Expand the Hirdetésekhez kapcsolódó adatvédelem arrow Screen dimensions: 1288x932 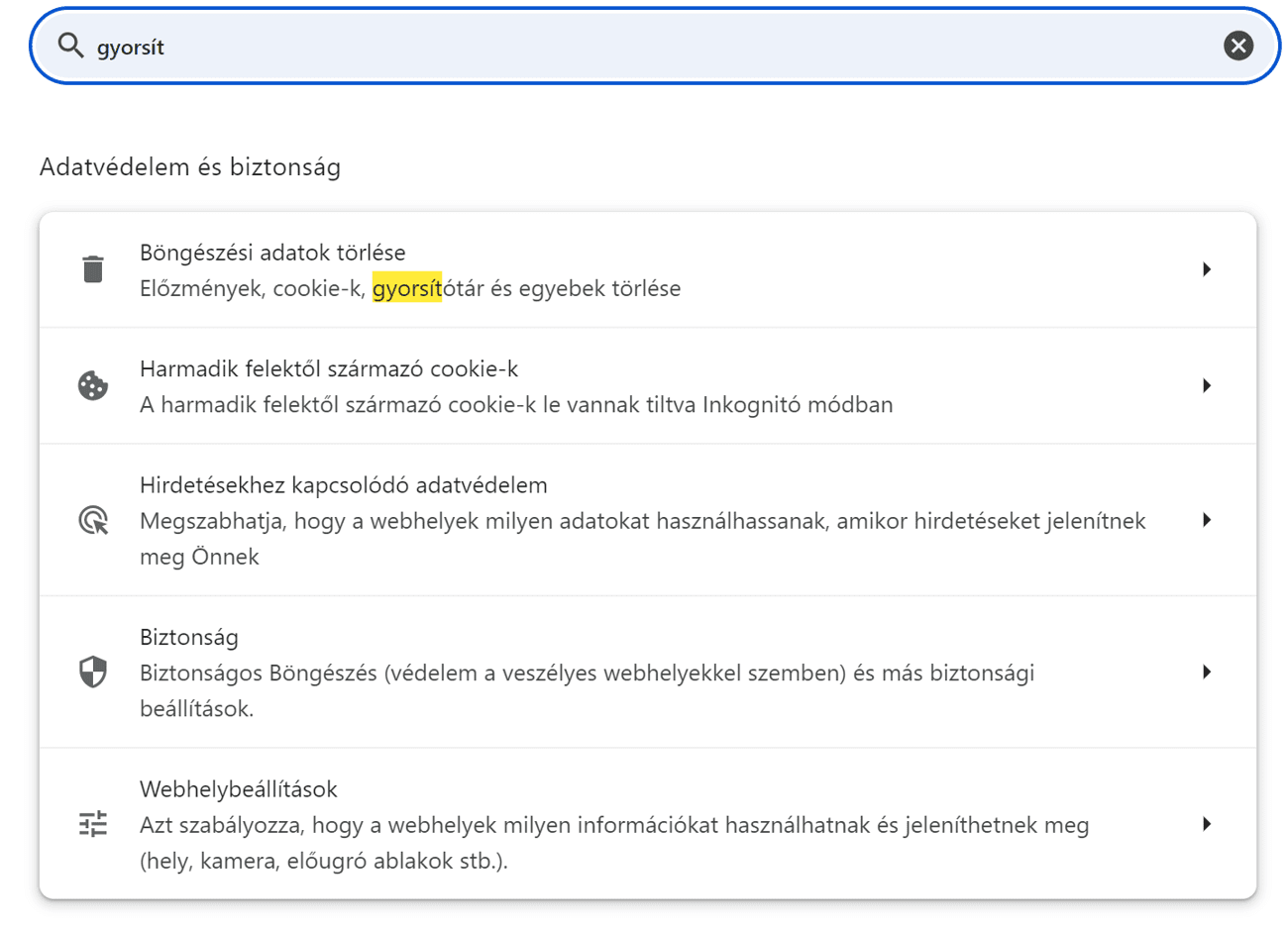pyautogui.click(x=1206, y=520)
